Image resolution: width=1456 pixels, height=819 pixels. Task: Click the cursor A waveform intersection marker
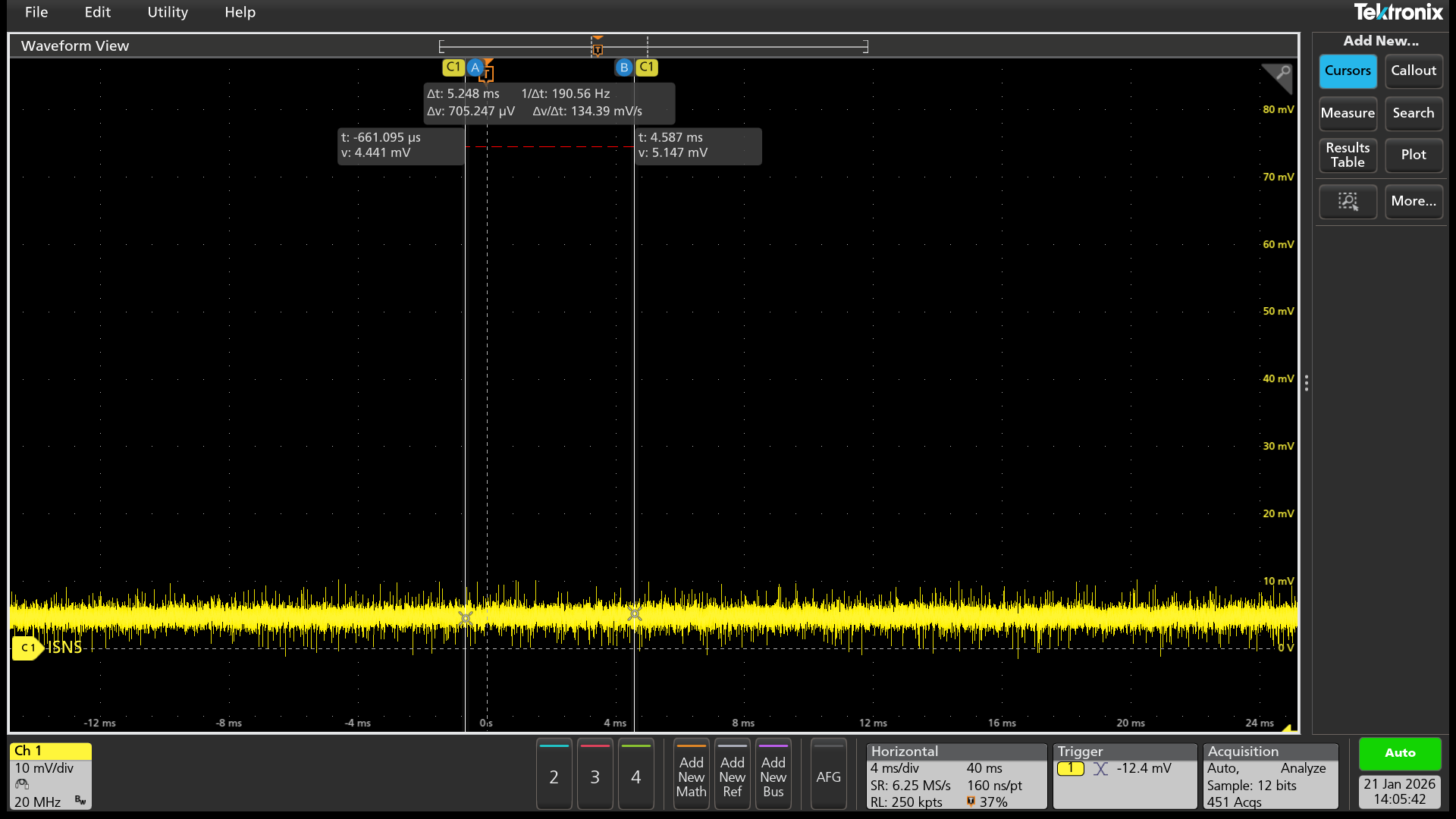(x=466, y=618)
